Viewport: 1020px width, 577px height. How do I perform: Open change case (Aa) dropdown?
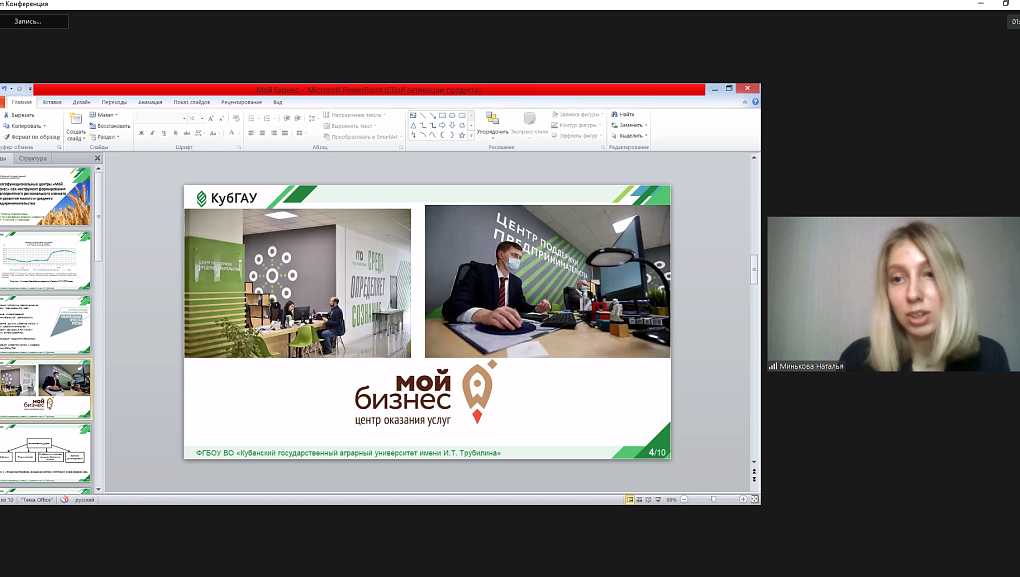(x=215, y=133)
